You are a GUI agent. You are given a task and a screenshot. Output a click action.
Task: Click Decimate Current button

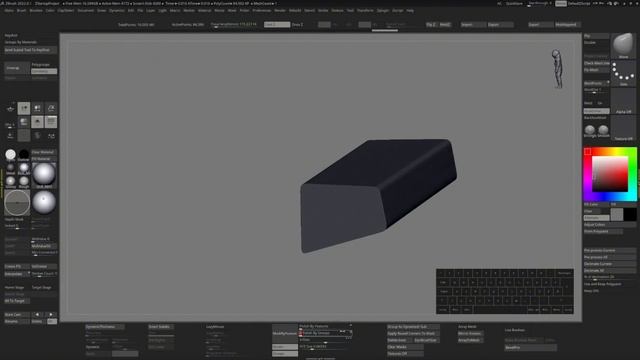(x=609, y=264)
